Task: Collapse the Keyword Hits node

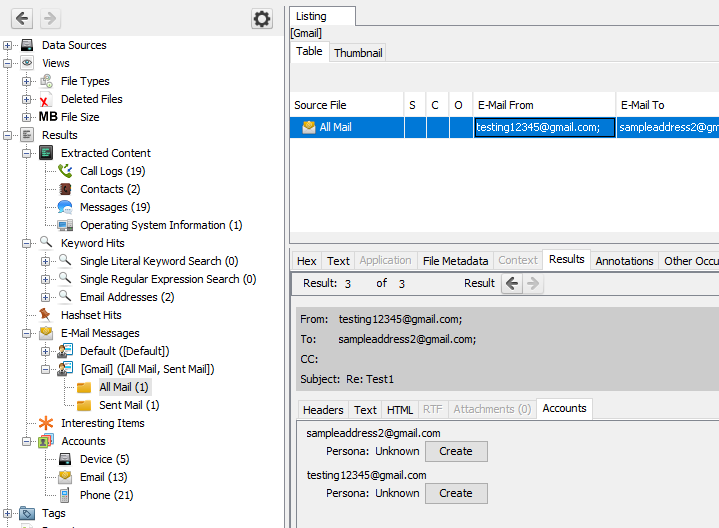Action: (27, 243)
